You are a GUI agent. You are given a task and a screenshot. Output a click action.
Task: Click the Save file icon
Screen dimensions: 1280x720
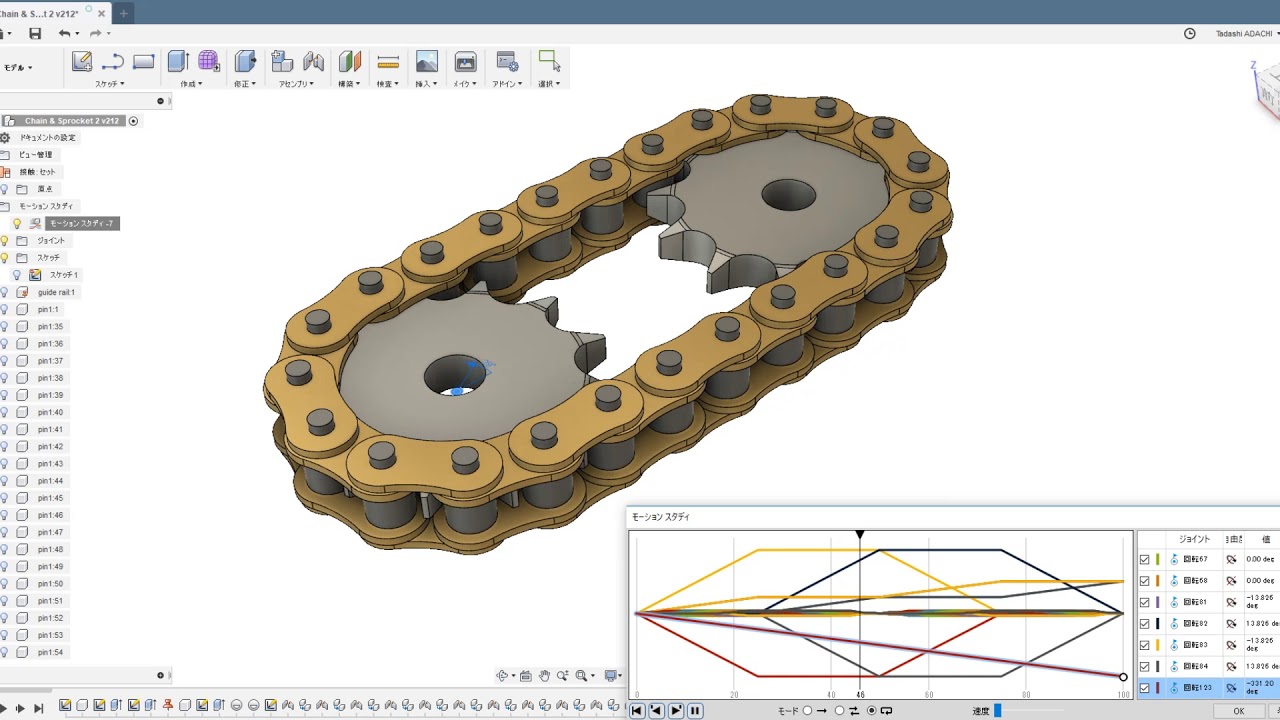pos(35,34)
